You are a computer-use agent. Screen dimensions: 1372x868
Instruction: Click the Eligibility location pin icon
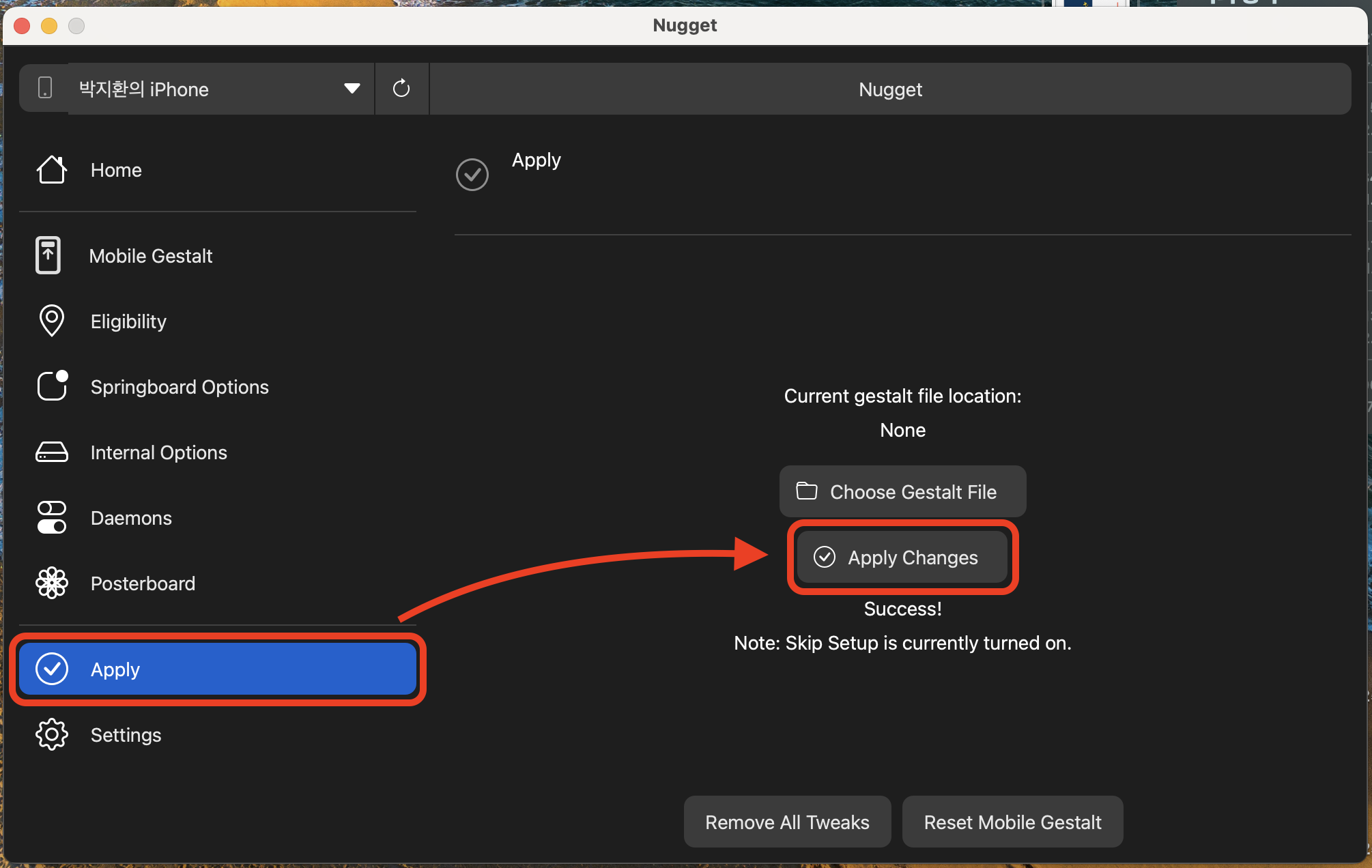(x=51, y=321)
